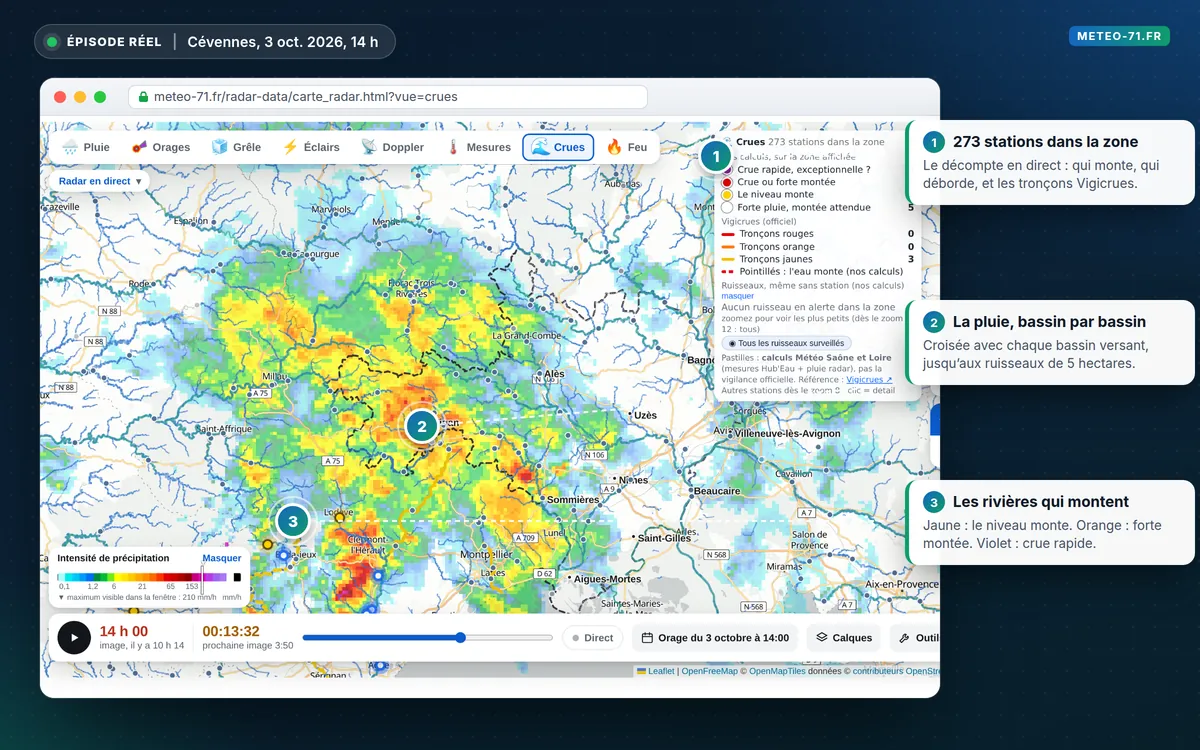The width and height of the screenshot is (1200, 750).
Task: Click the Crues wave icon
Action: coord(540,147)
